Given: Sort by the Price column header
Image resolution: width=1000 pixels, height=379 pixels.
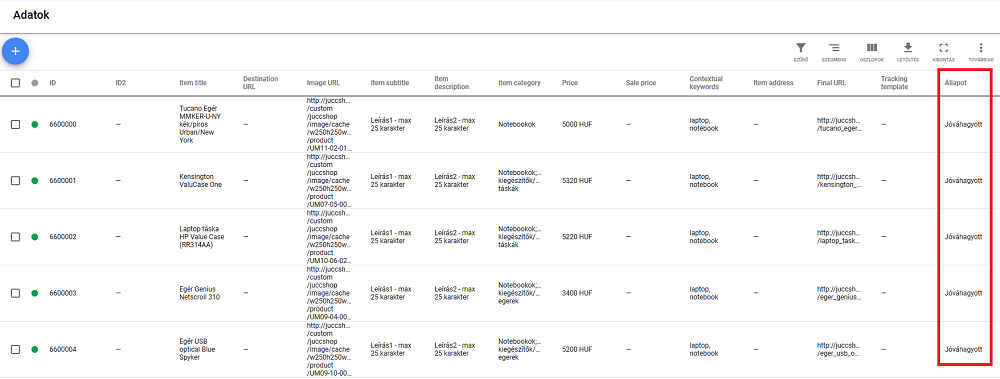Looking at the screenshot, I should click(570, 83).
